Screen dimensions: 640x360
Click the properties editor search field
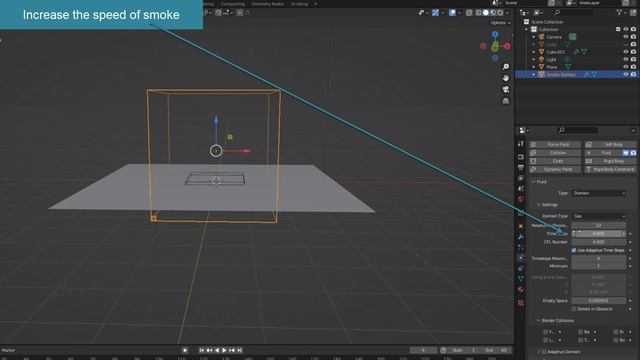[578, 130]
